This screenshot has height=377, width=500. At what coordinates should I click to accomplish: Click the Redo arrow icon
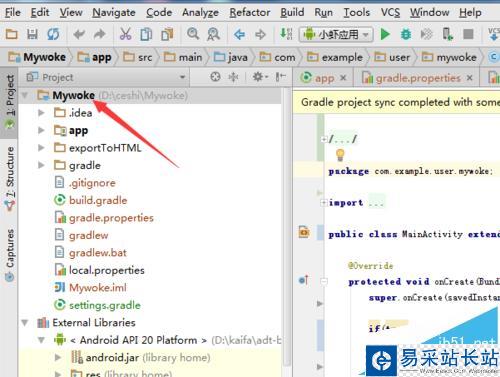[x=100, y=34]
